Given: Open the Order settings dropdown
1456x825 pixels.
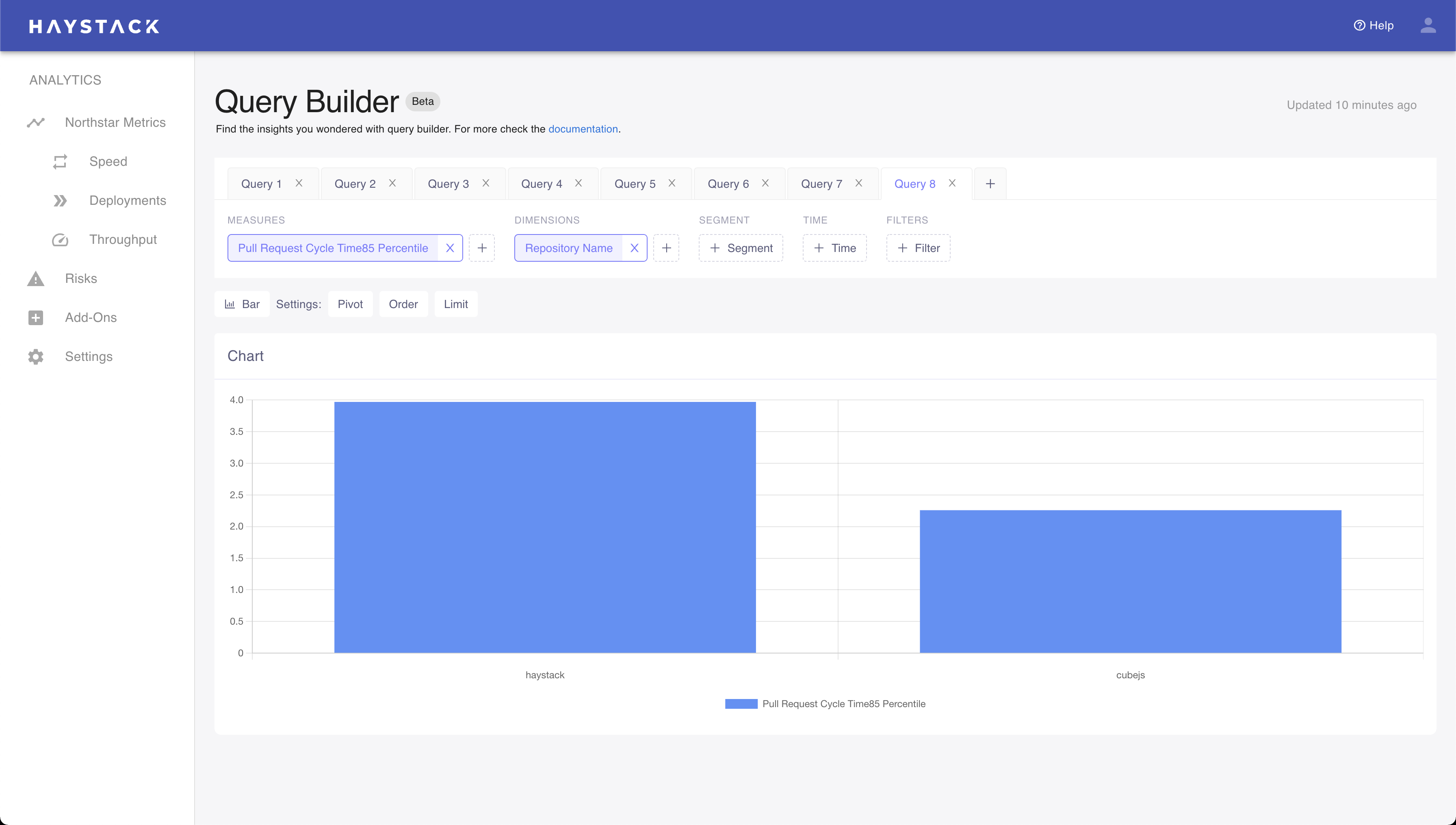Looking at the screenshot, I should [x=403, y=304].
